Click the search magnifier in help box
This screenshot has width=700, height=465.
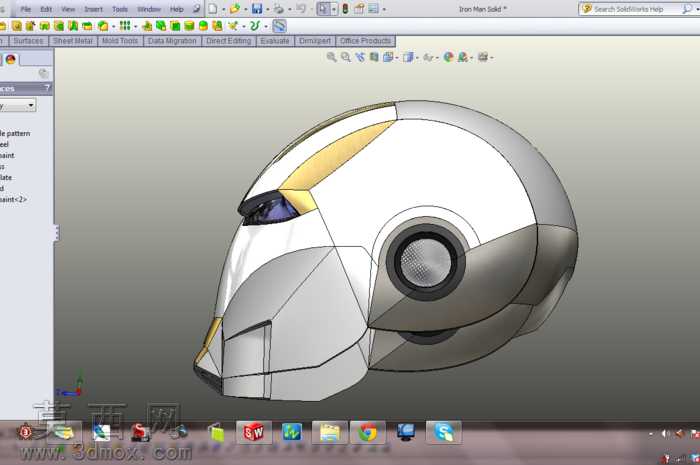687,9
